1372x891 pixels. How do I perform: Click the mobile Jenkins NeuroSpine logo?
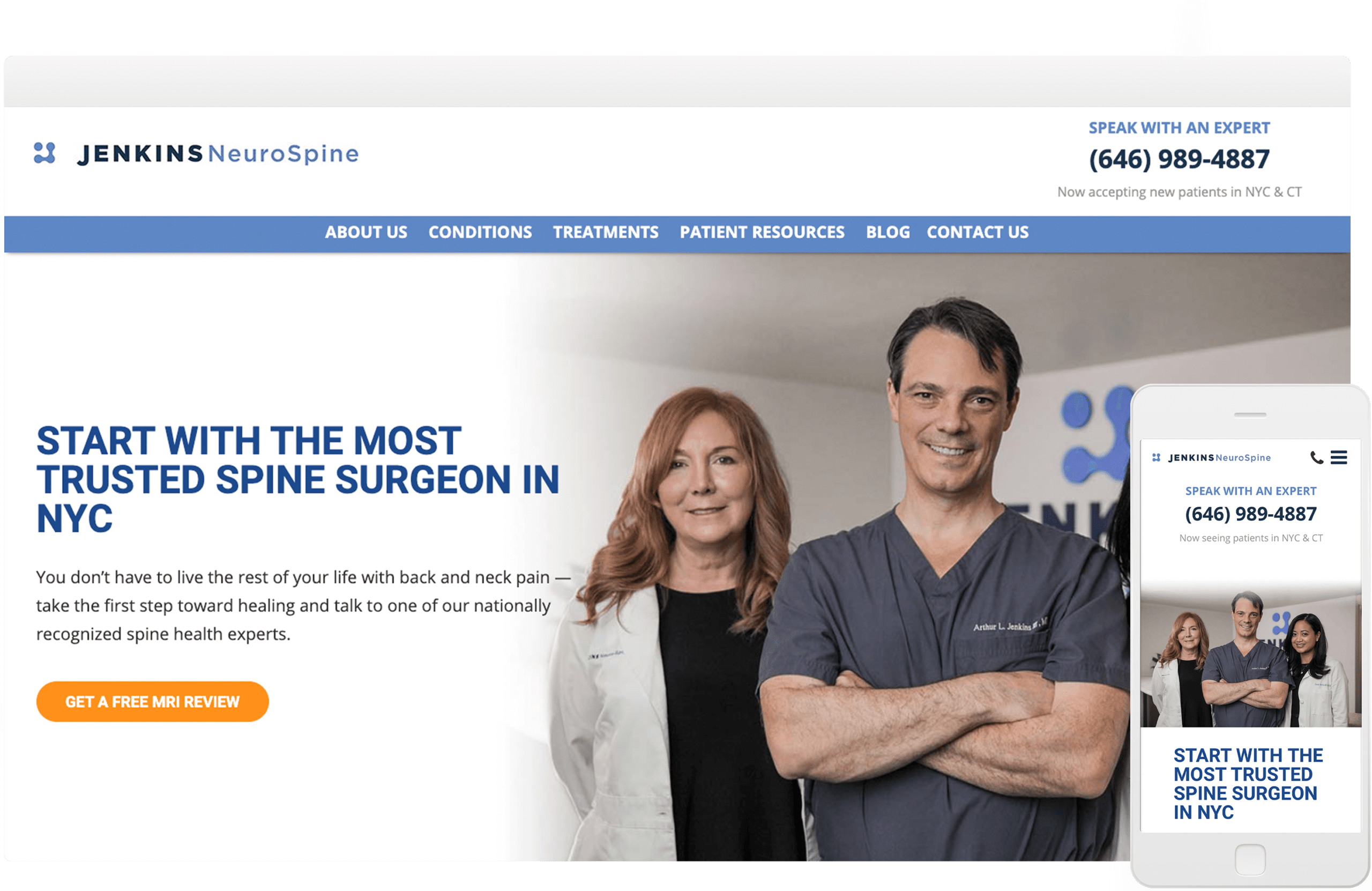point(1211,457)
